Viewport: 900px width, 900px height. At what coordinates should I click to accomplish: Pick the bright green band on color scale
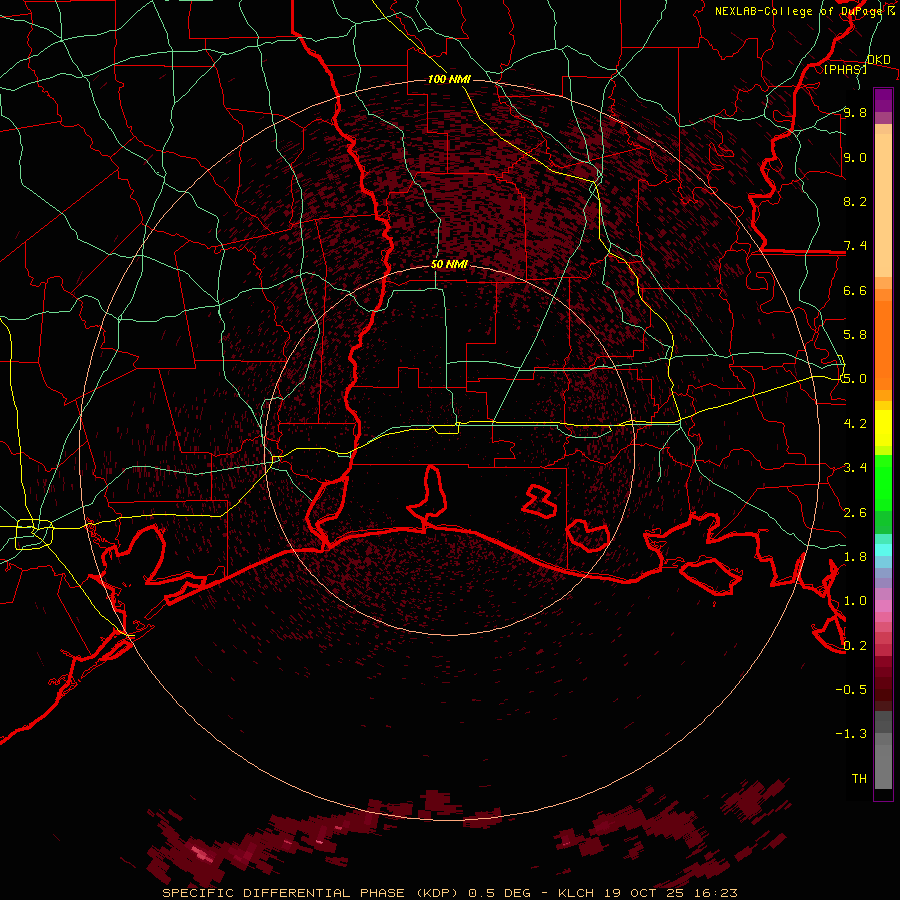pyautogui.click(x=883, y=483)
